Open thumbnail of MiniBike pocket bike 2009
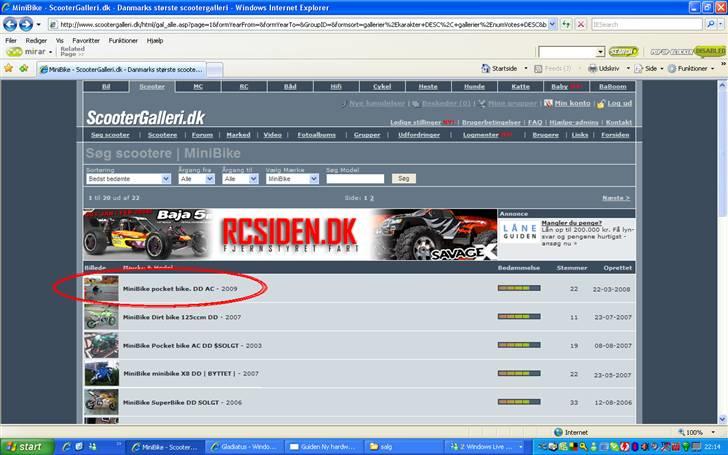 [x=101, y=288]
